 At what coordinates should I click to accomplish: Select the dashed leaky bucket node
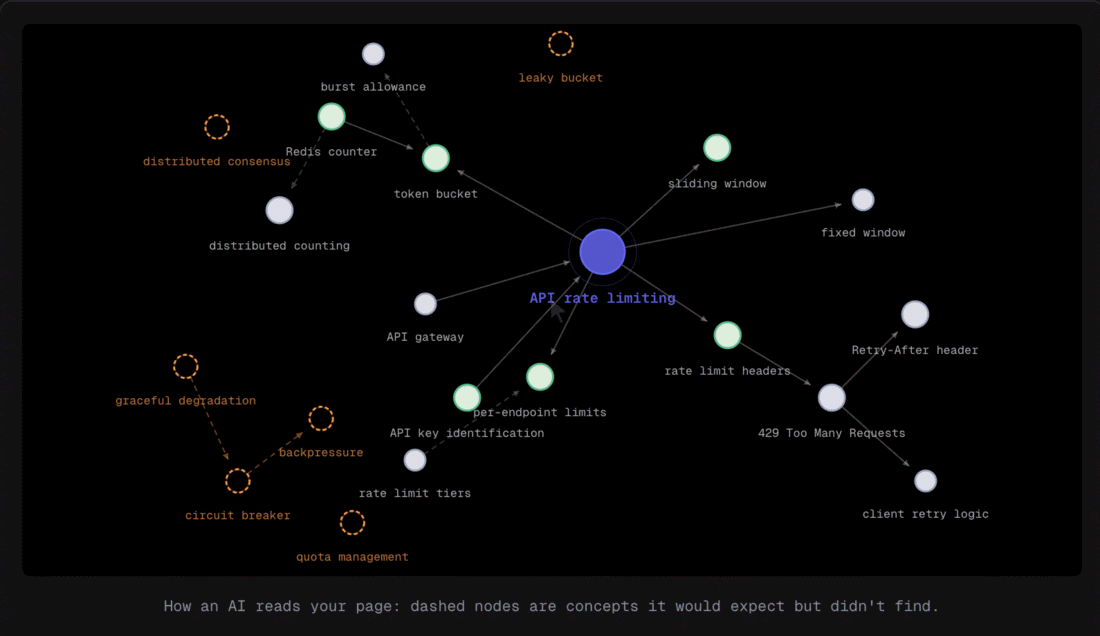tap(561, 44)
